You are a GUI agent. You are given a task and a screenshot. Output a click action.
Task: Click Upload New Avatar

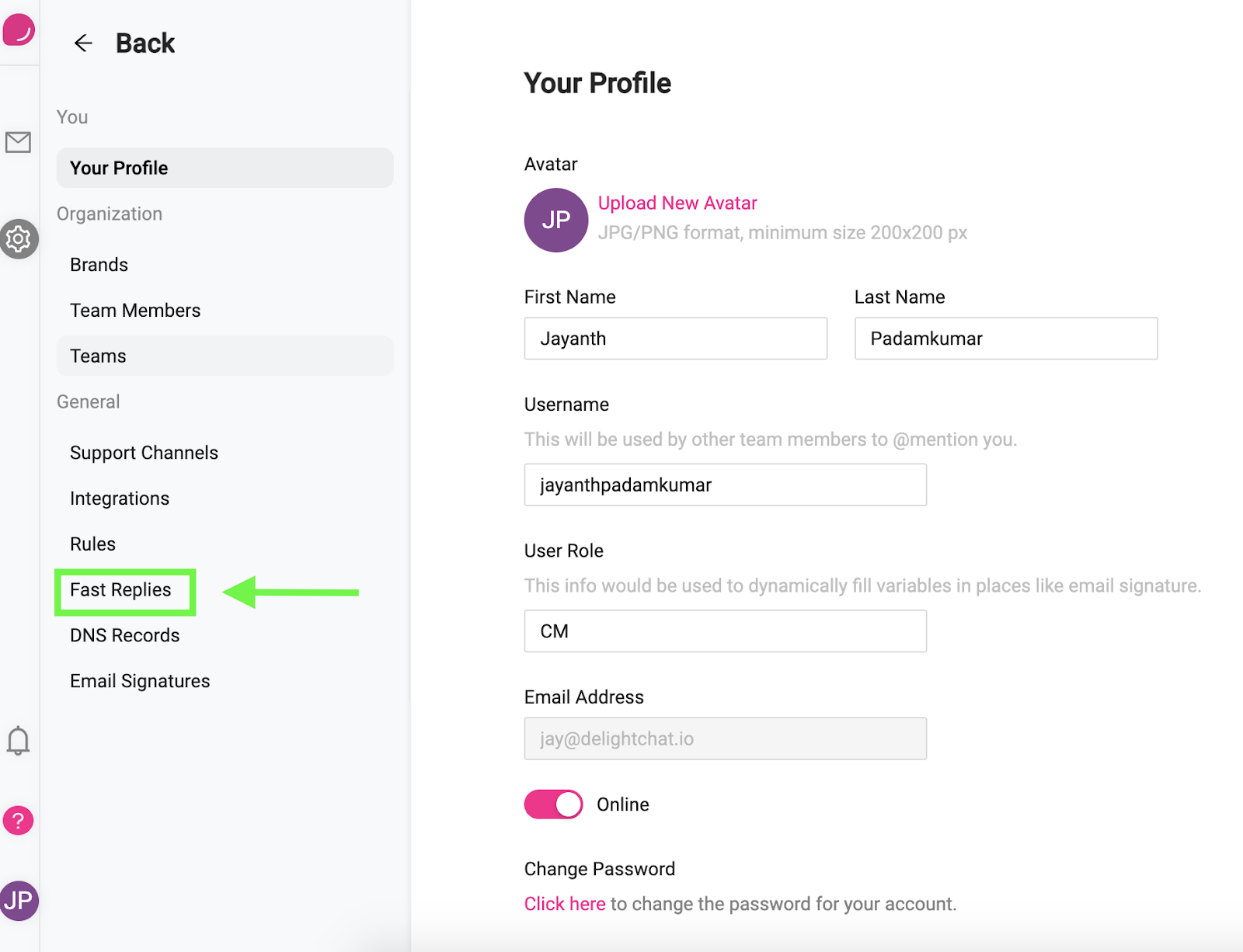[677, 203]
